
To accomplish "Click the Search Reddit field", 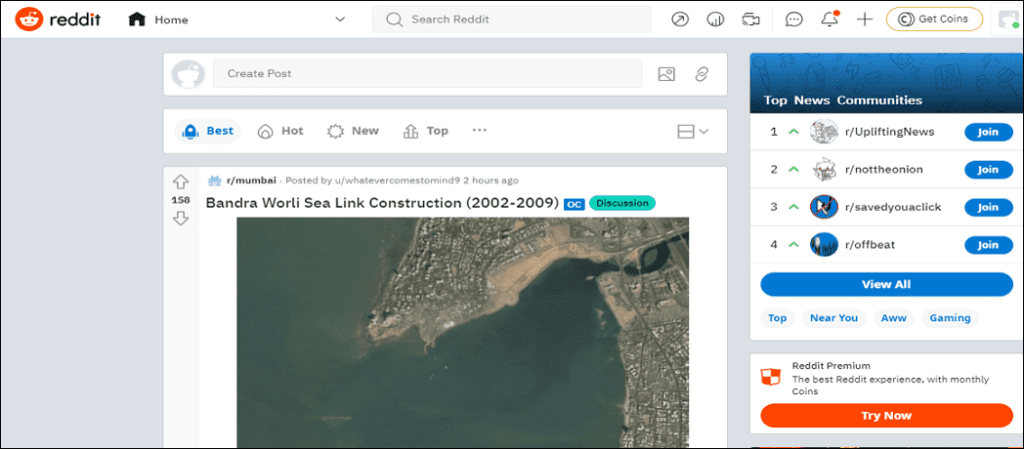I will click(x=510, y=19).
